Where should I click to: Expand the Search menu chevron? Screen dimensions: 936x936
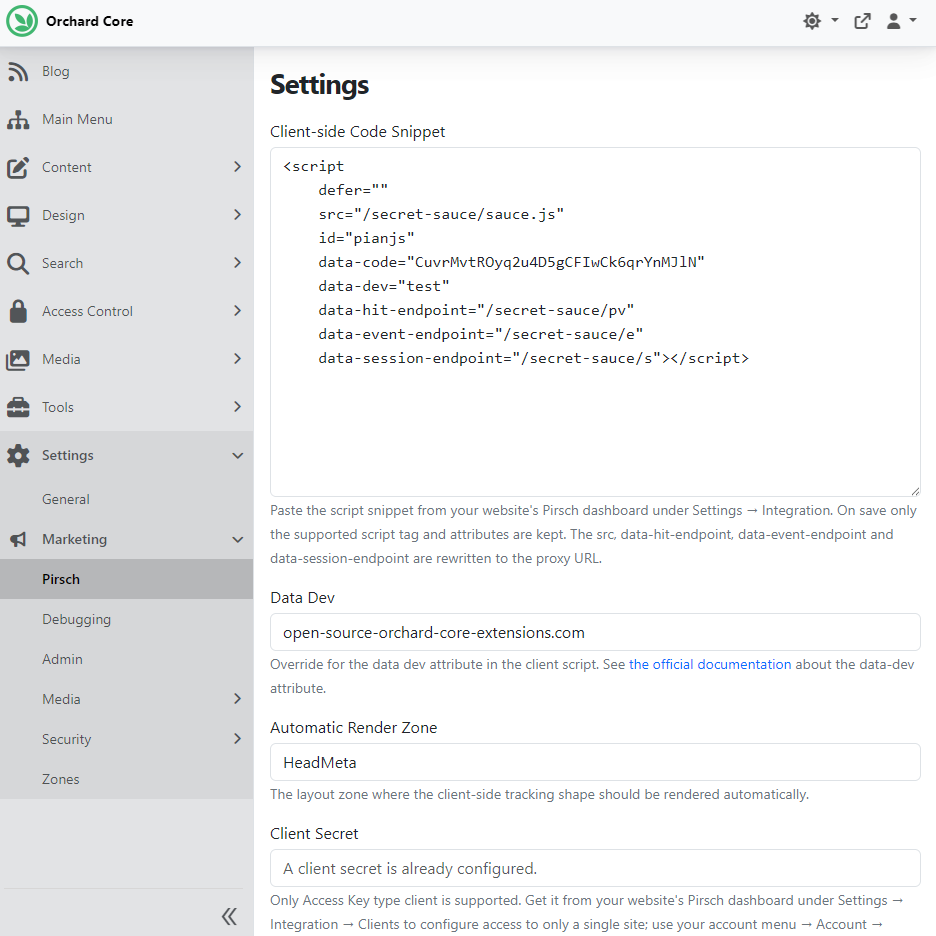[x=238, y=263]
